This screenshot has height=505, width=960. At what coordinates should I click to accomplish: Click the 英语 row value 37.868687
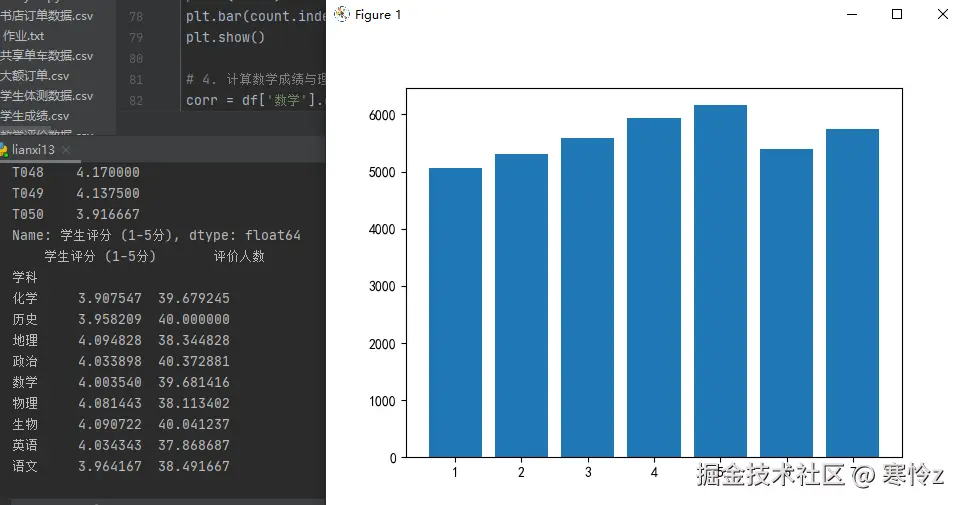tap(194, 445)
